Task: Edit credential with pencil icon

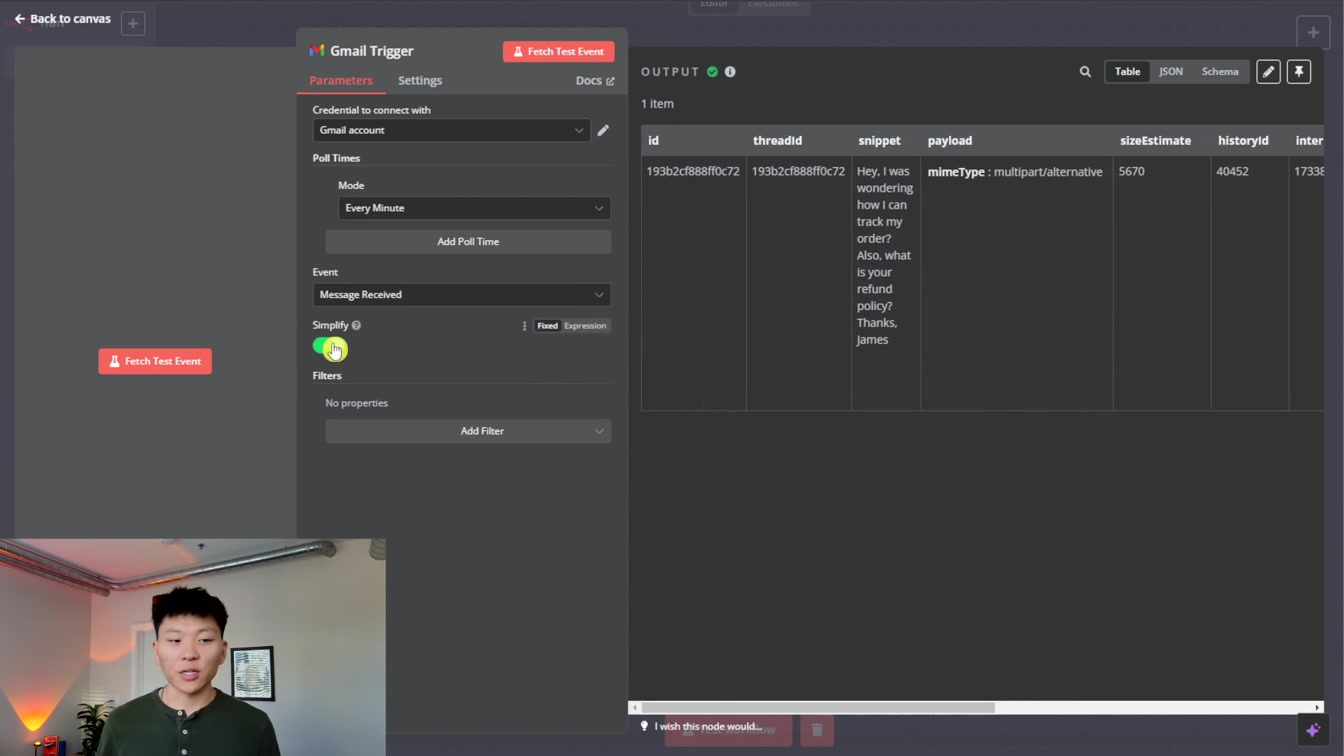Action: pyautogui.click(x=603, y=130)
